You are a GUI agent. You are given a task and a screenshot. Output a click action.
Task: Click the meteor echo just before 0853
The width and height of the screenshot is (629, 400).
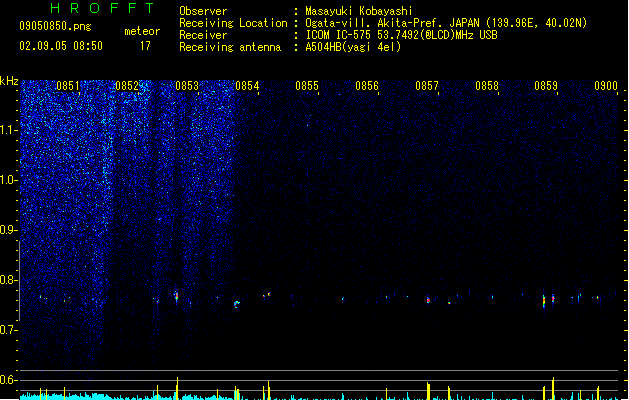176,296
